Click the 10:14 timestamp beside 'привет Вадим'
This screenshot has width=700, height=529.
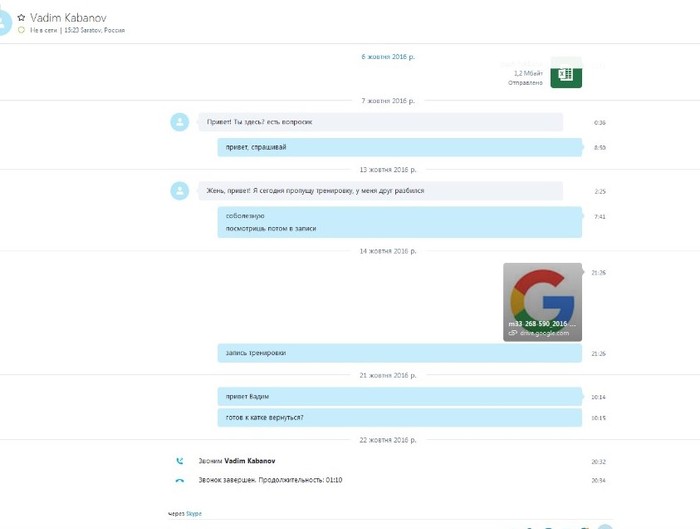pos(598,397)
